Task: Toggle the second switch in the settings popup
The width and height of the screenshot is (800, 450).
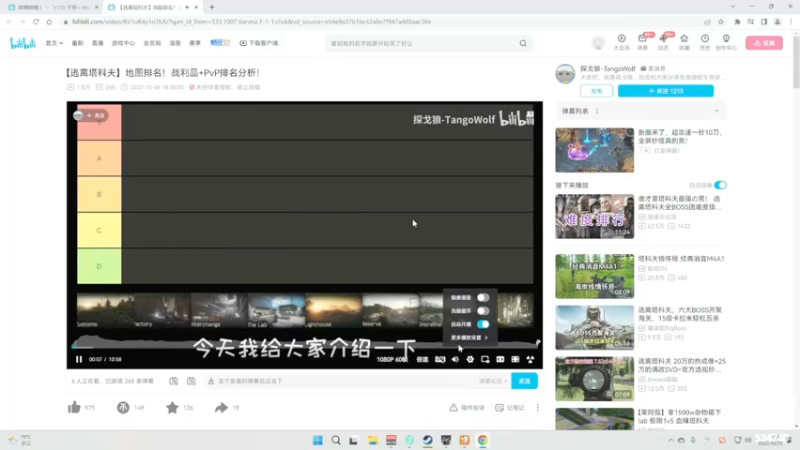Action: pos(483,311)
